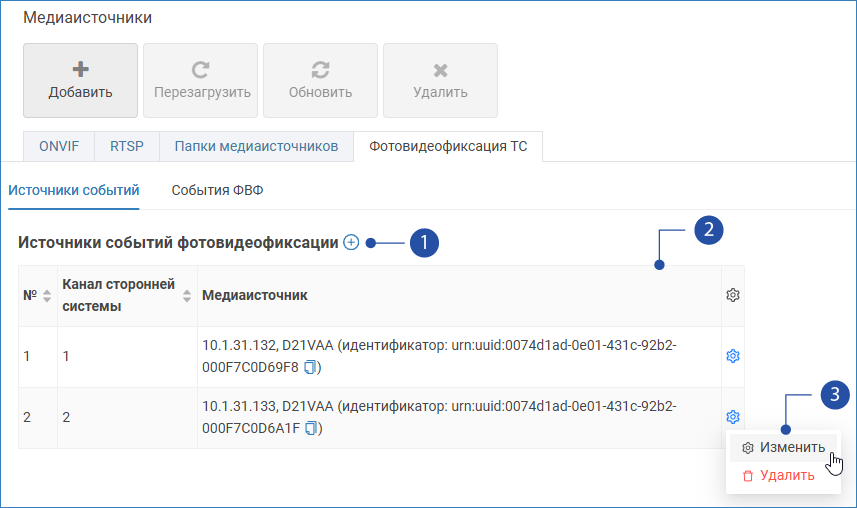Copy identifier of 10.1.31.133 source

[313, 428]
